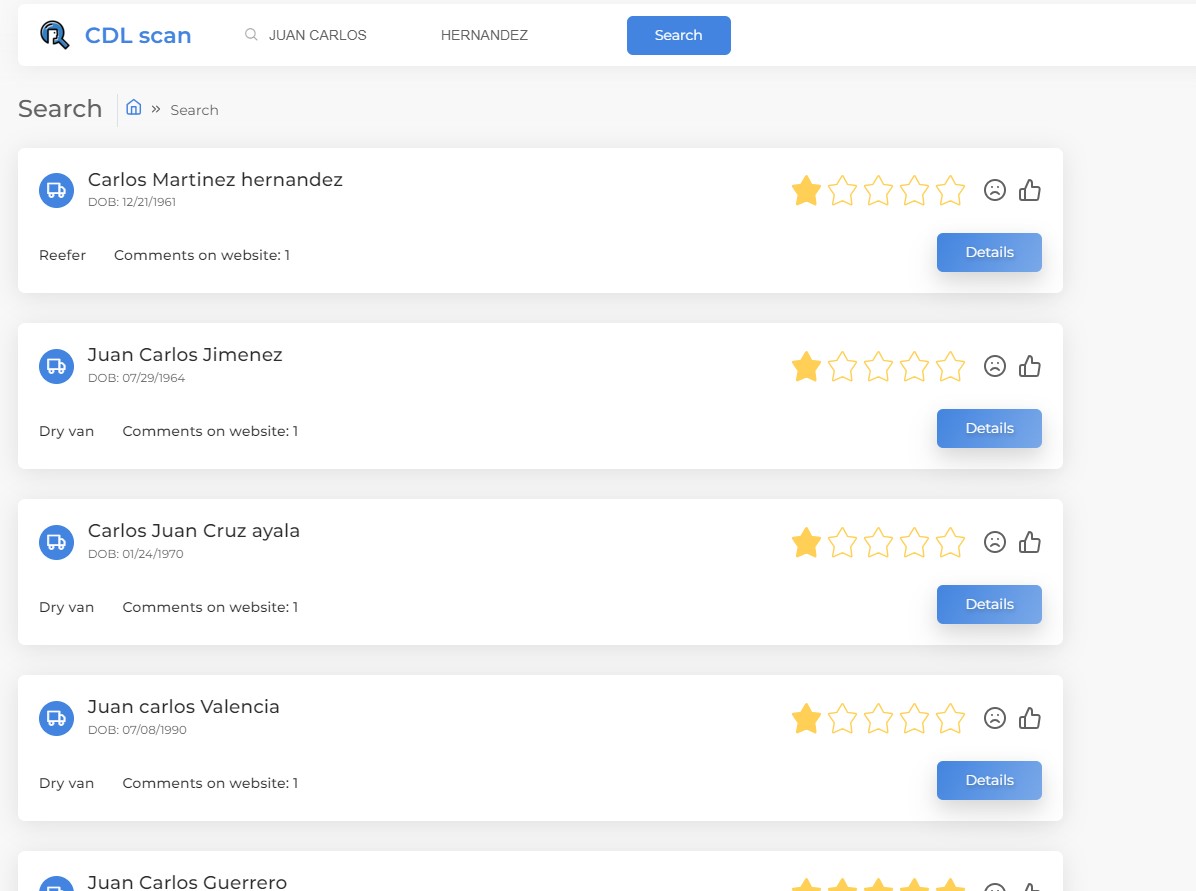
Task: Click thumbs up icon for Juan Carlos Jimenez
Action: pos(1030,366)
